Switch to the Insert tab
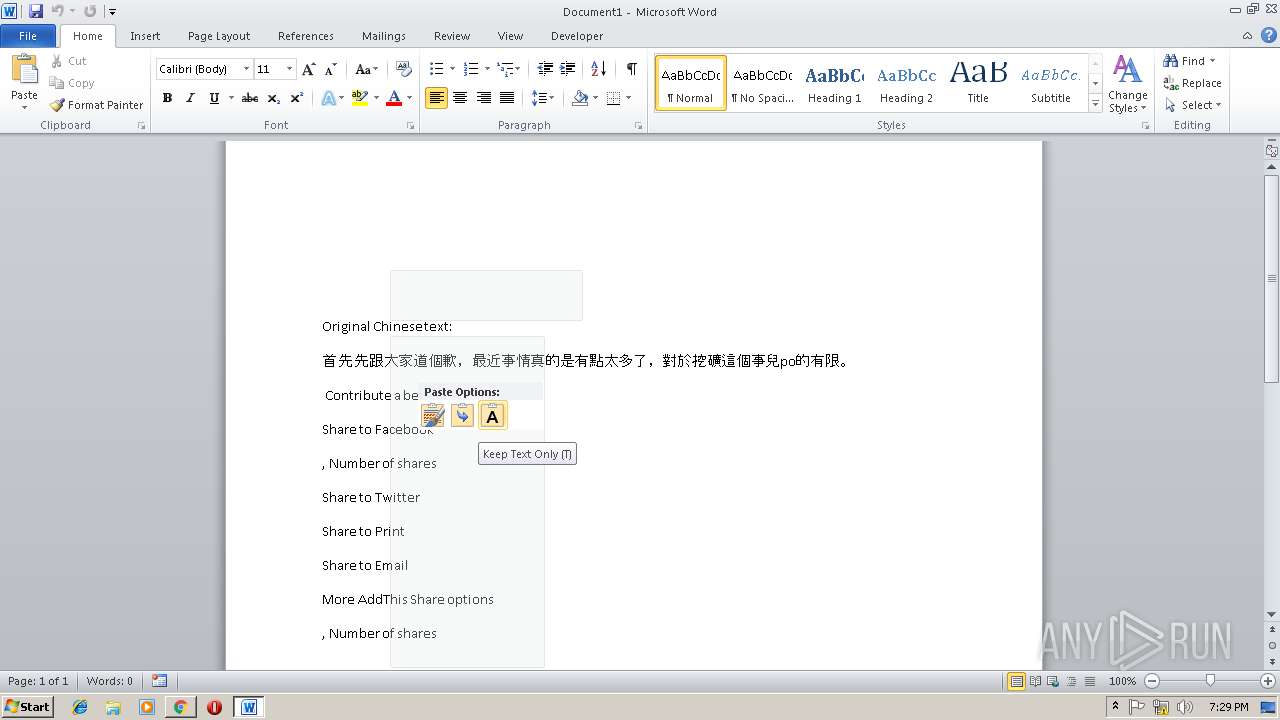 tap(145, 35)
